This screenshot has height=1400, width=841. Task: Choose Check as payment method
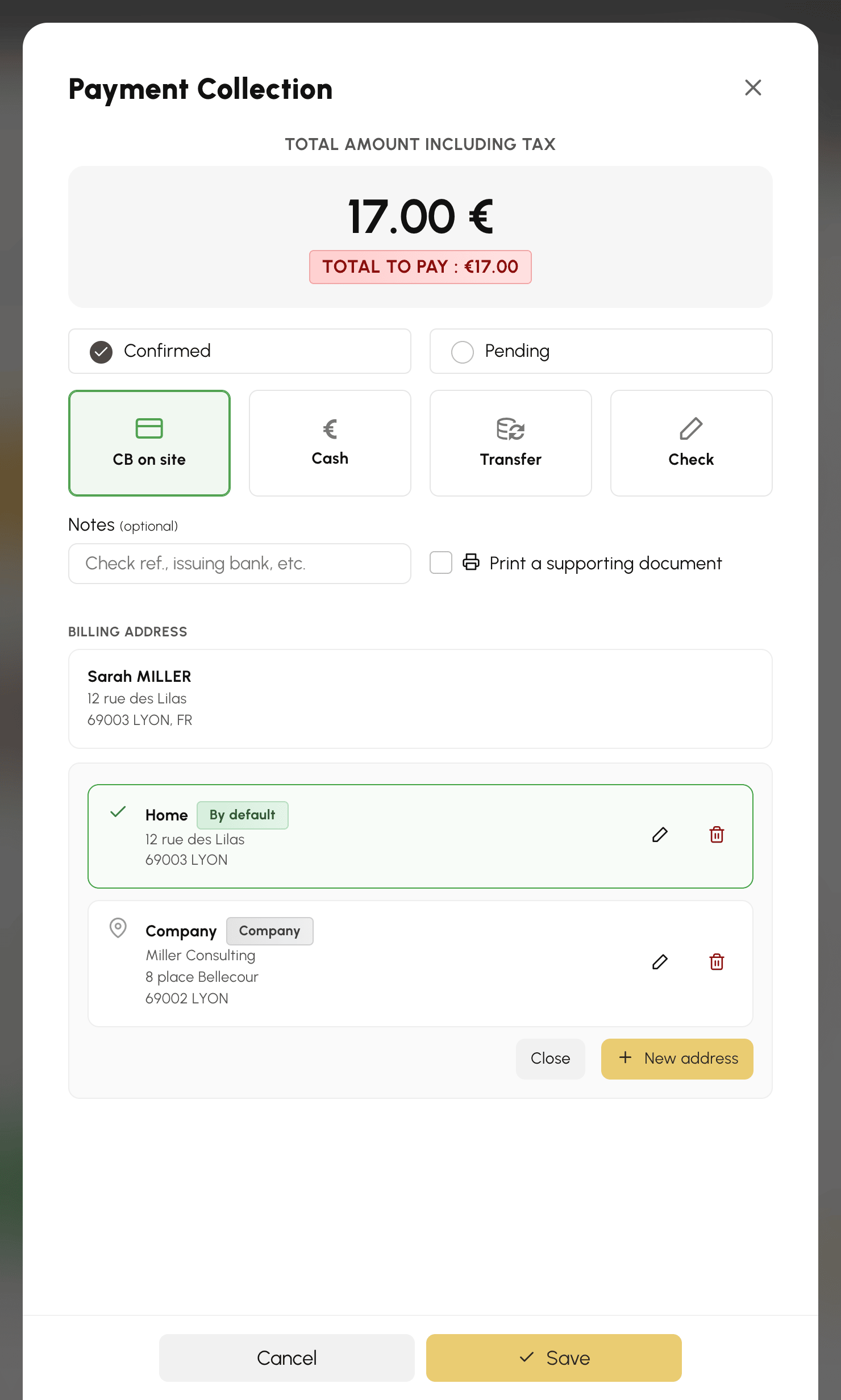coord(692,443)
